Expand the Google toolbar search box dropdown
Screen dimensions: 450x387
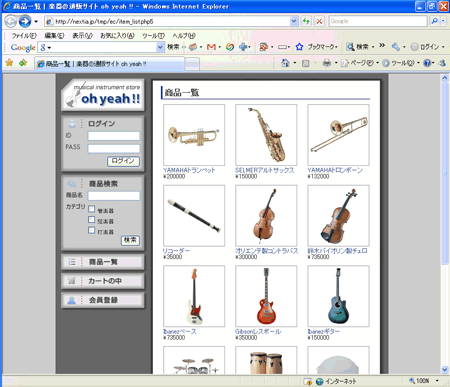click(x=160, y=47)
